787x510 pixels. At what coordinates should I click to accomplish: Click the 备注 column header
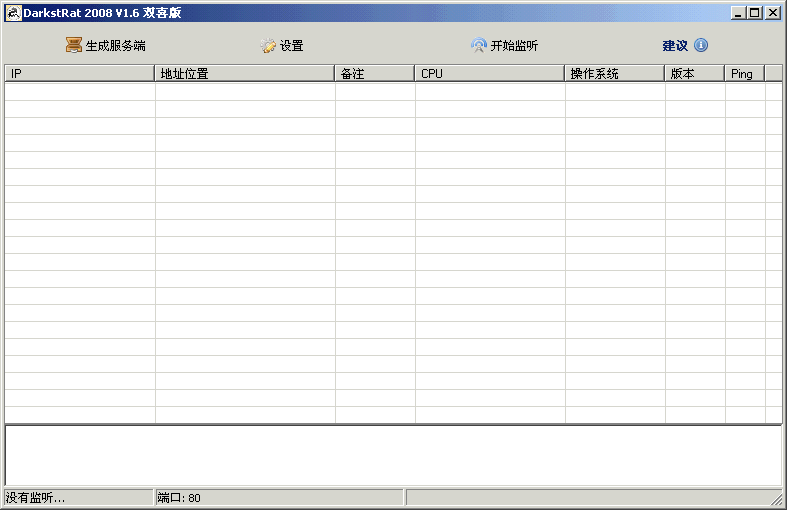click(x=374, y=74)
